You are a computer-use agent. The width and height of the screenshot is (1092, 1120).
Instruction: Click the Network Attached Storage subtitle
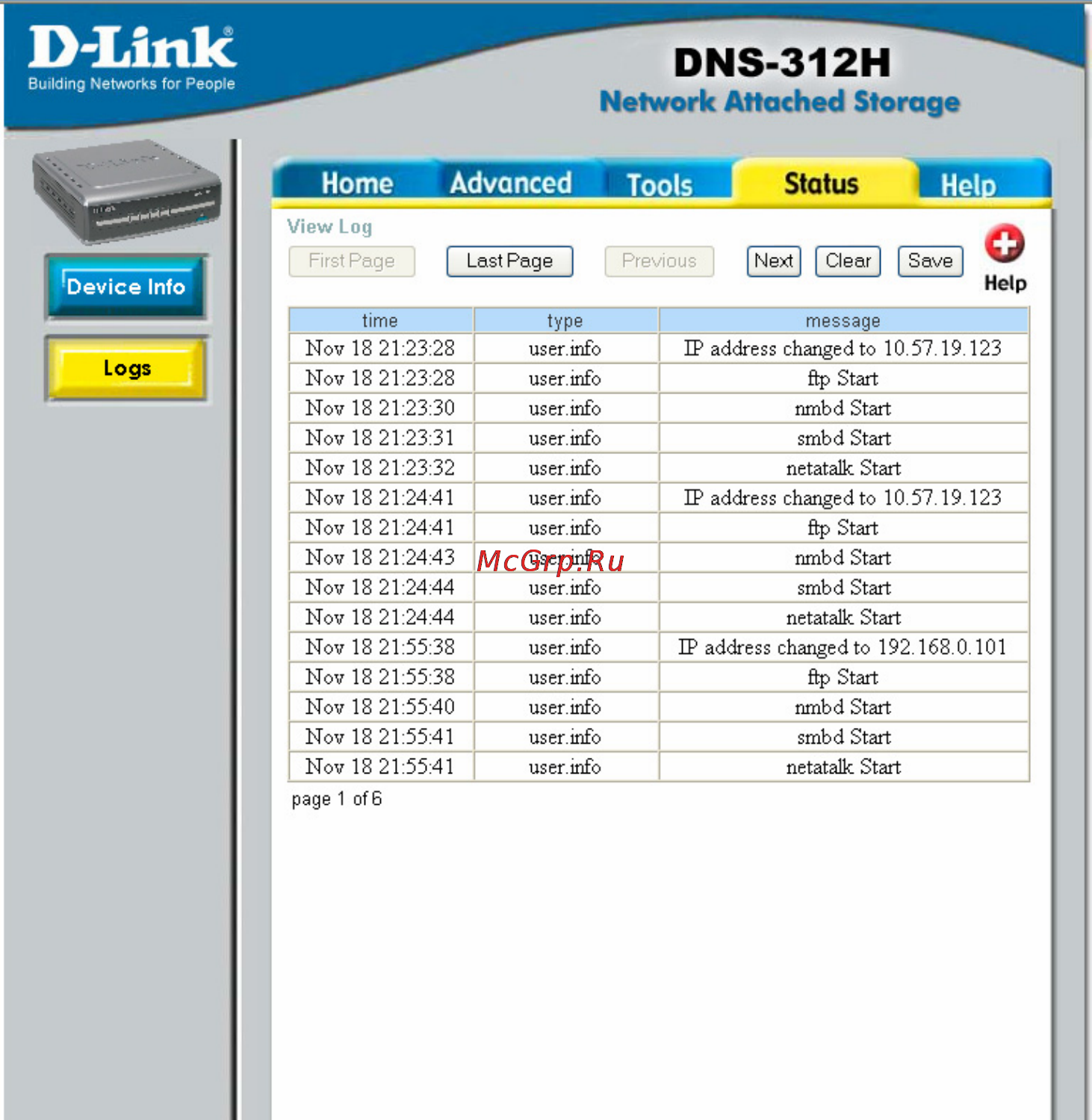(780, 102)
